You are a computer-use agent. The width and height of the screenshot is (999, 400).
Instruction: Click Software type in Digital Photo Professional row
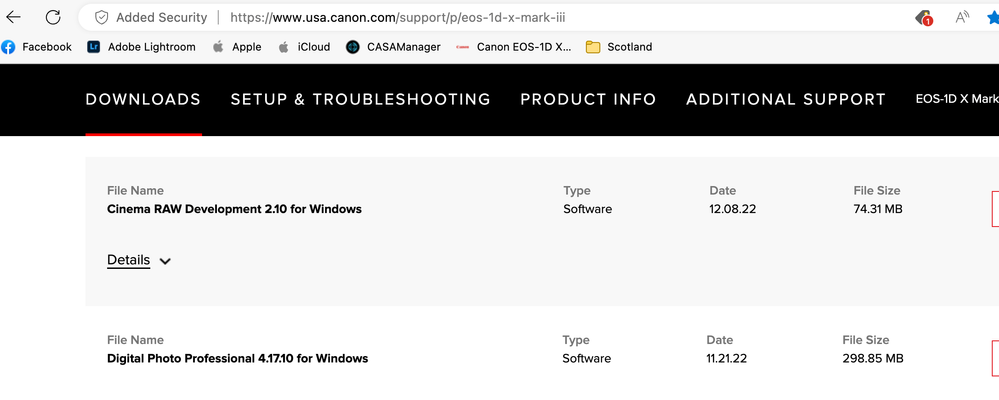pyautogui.click(x=586, y=359)
